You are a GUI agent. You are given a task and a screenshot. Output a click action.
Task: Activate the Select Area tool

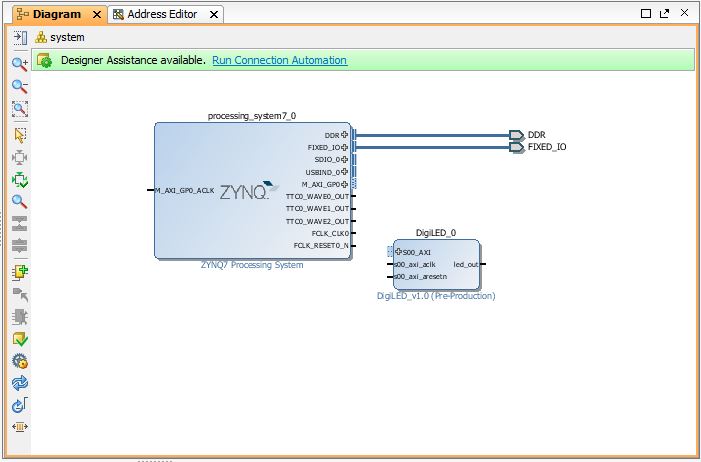pos(20,135)
